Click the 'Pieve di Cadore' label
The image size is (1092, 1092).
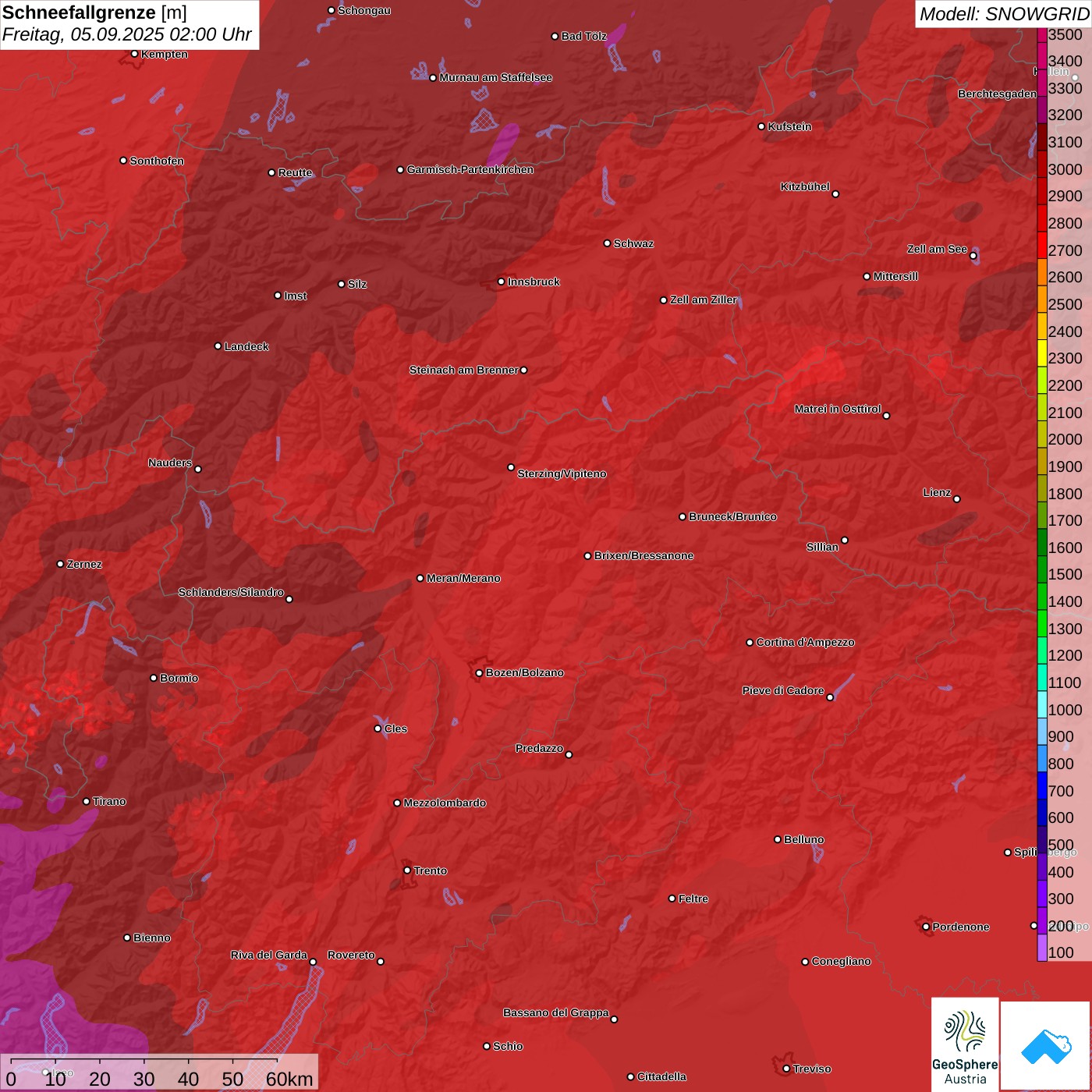pos(783,690)
